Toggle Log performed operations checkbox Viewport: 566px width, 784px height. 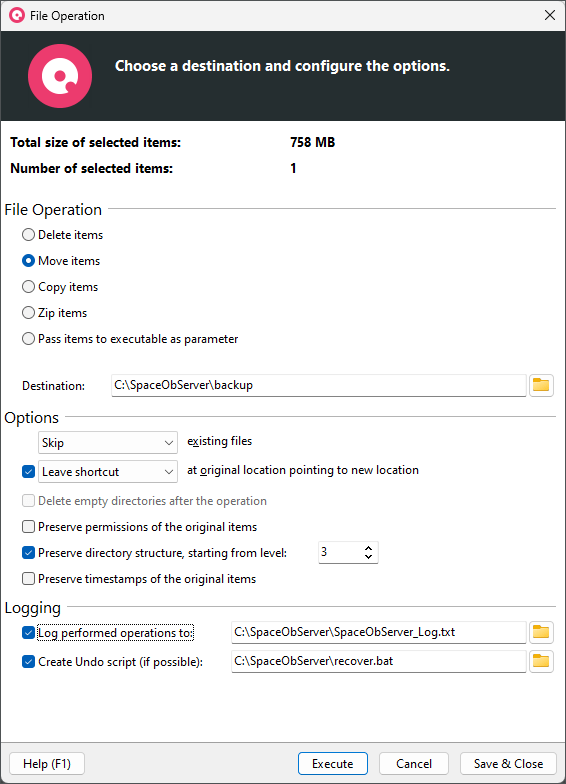click(28, 632)
